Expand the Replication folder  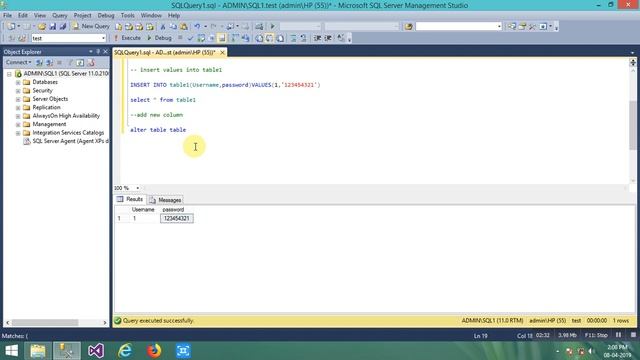pos(18,107)
